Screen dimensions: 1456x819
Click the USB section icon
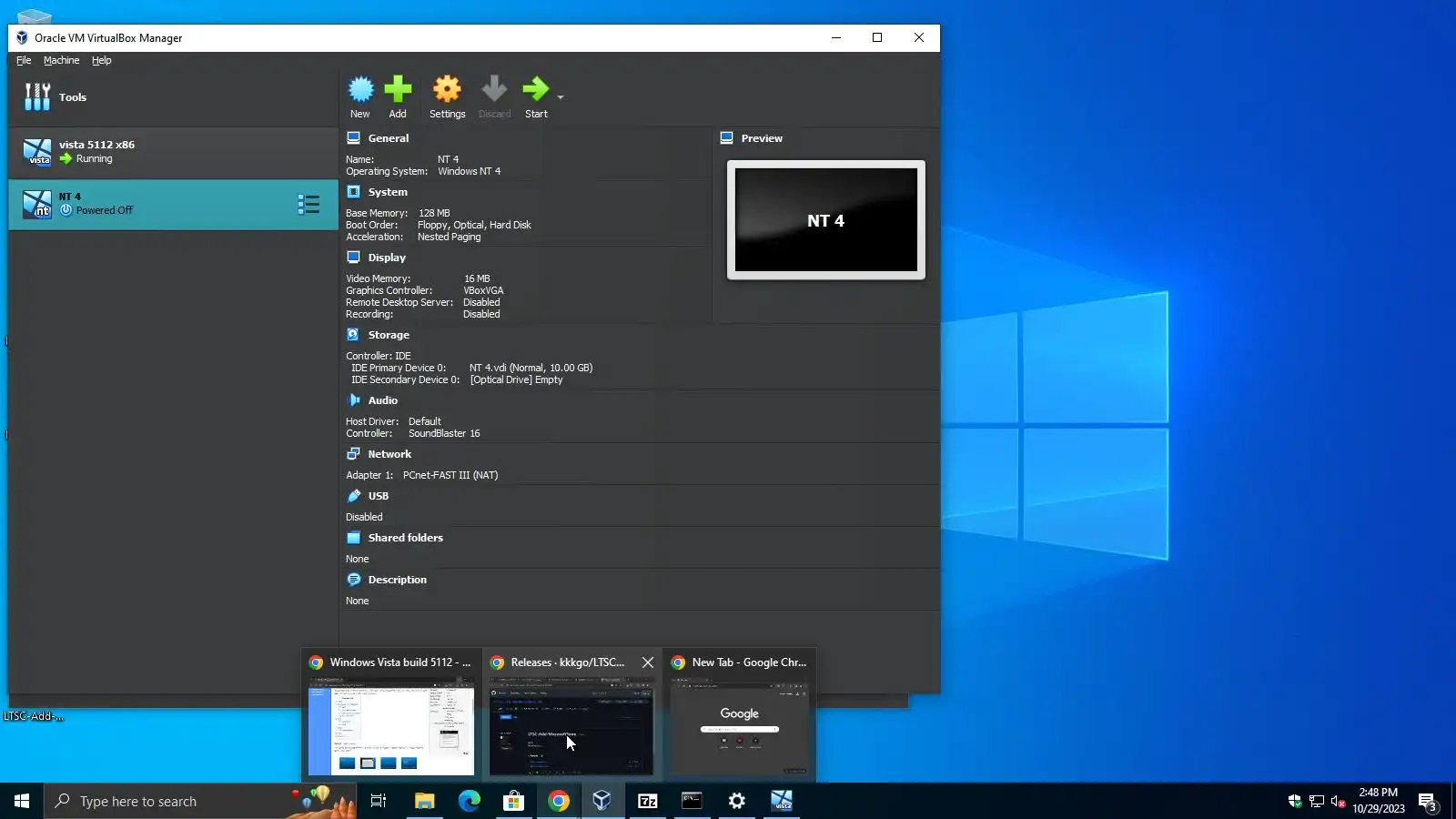tap(354, 496)
